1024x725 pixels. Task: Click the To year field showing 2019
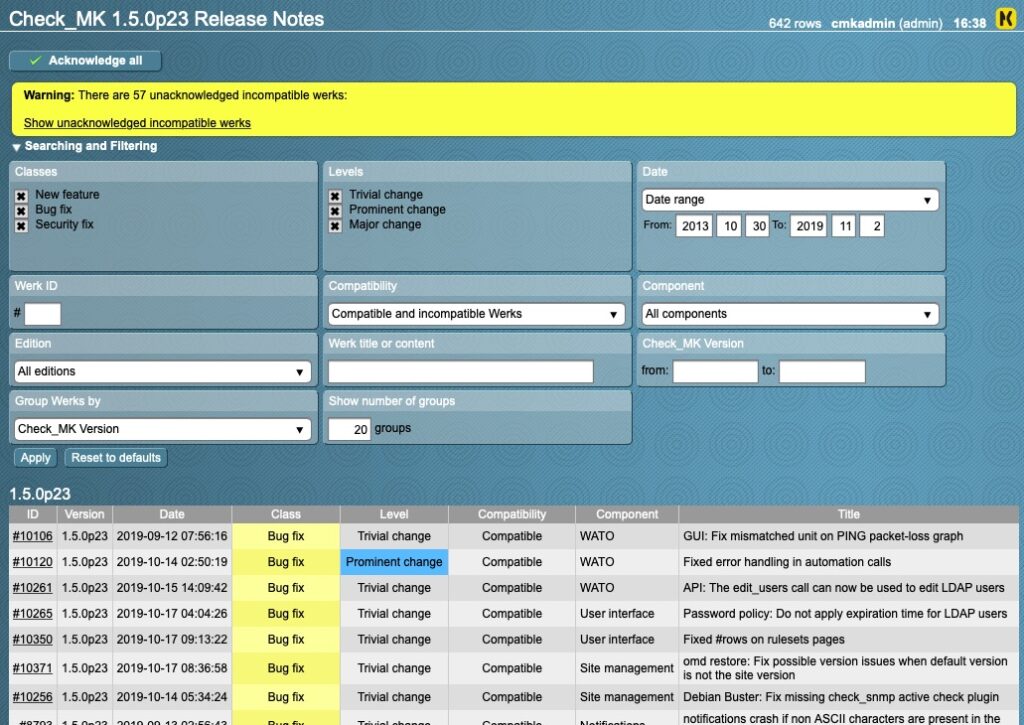[x=808, y=226]
